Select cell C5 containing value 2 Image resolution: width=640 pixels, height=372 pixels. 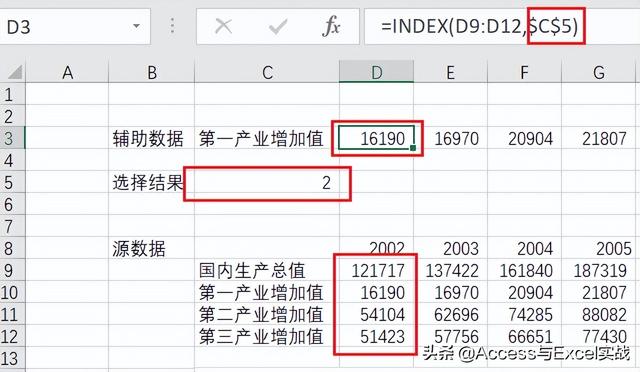267,182
